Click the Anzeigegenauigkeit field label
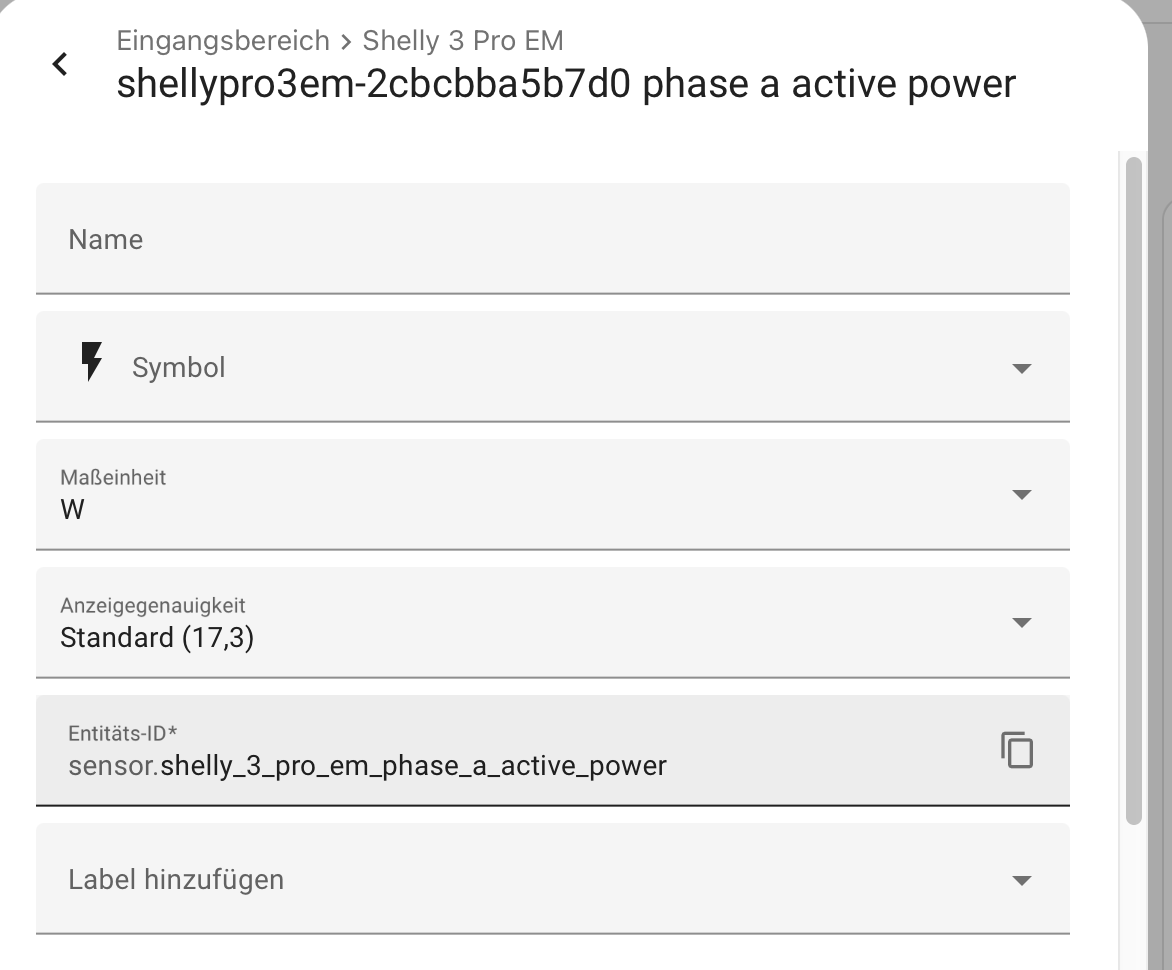 [152, 605]
